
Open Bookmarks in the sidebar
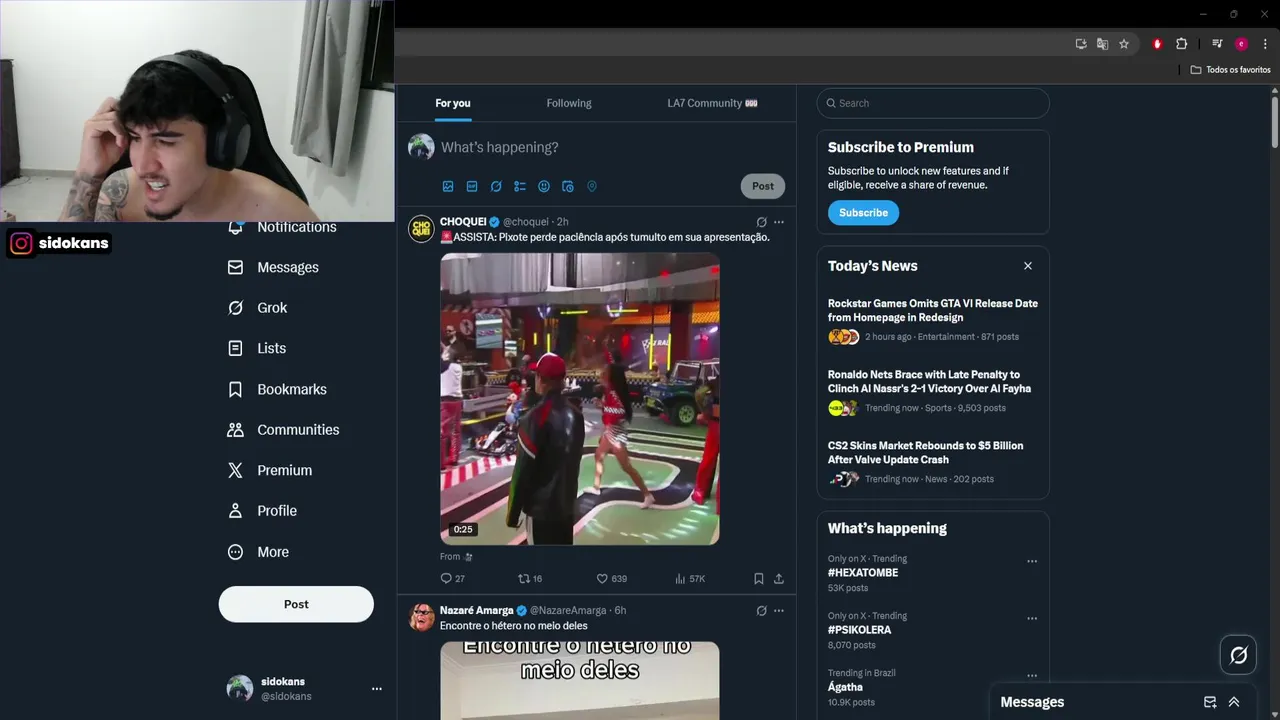click(277, 389)
